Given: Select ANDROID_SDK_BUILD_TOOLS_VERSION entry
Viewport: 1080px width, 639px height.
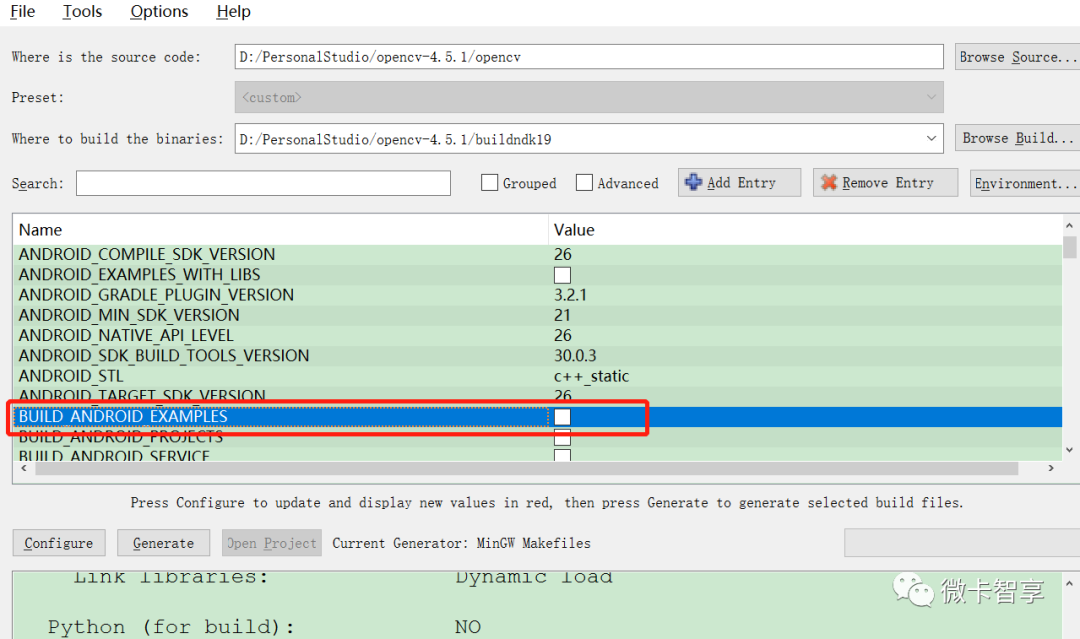Looking at the screenshot, I should click(164, 356).
